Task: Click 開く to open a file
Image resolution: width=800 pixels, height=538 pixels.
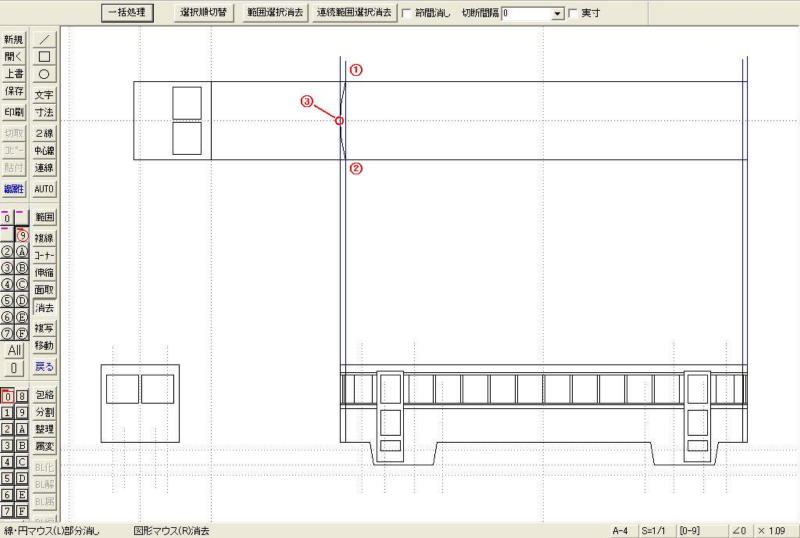Action: pyautogui.click(x=14, y=57)
